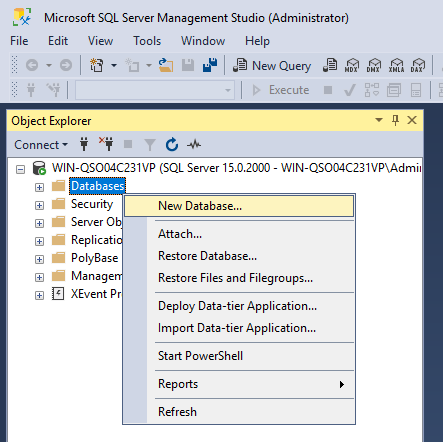
Task: Expand the Security folder node
Action: tap(39, 205)
